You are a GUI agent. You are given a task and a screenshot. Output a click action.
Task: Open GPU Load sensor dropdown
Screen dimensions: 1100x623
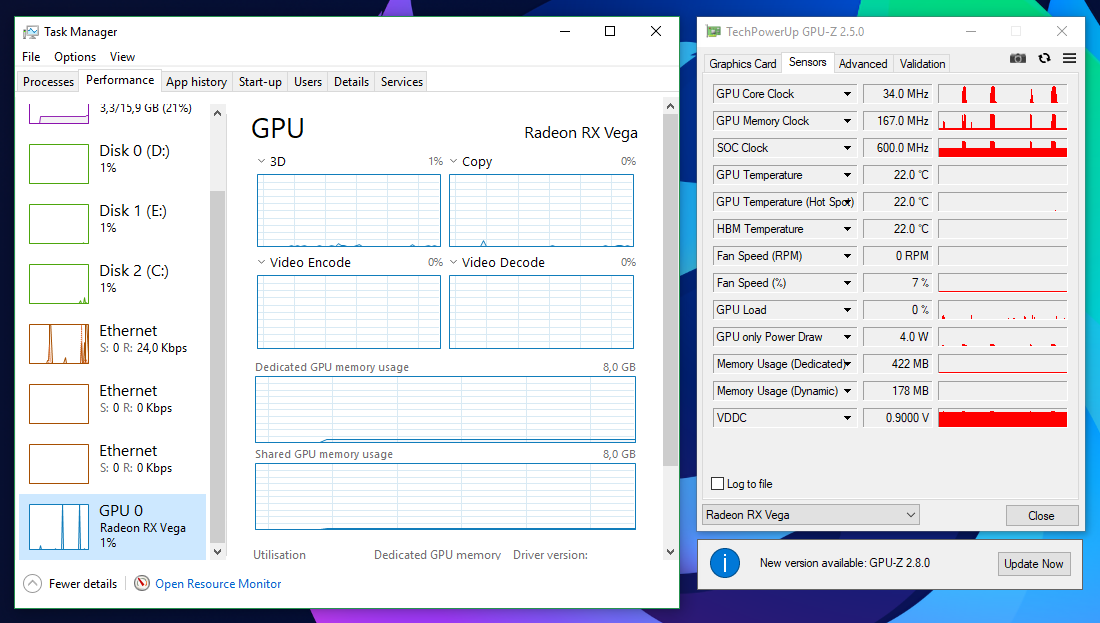pos(847,310)
